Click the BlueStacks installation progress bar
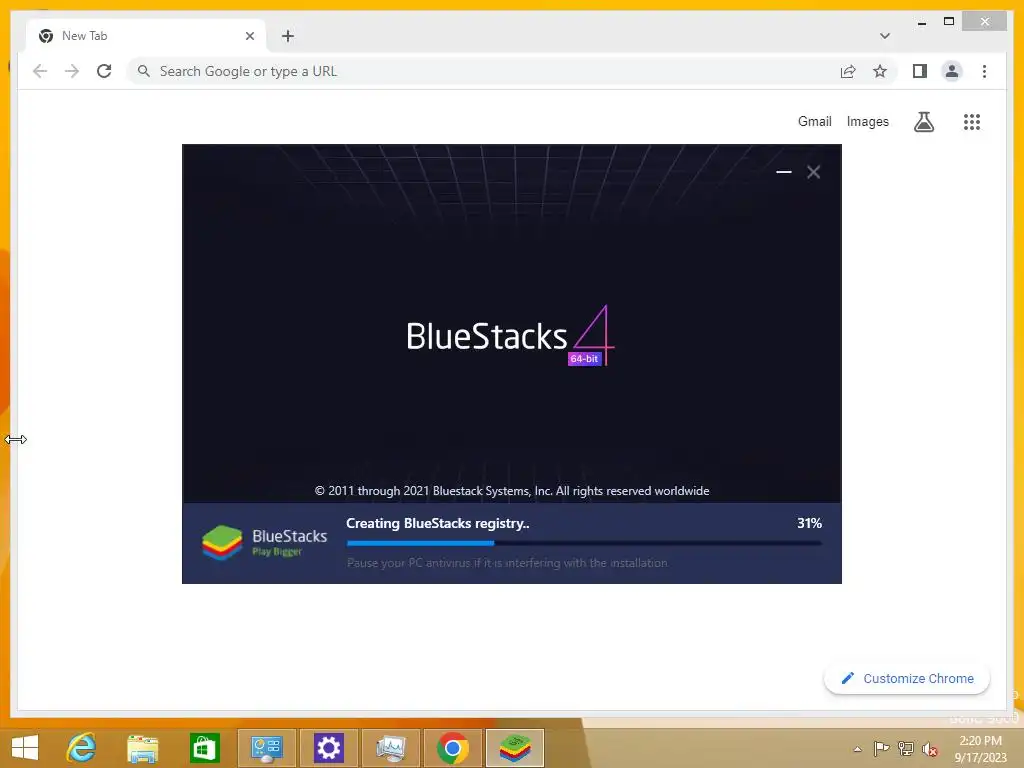The height and width of the screenshot is (768, 1024). [584, 543]
